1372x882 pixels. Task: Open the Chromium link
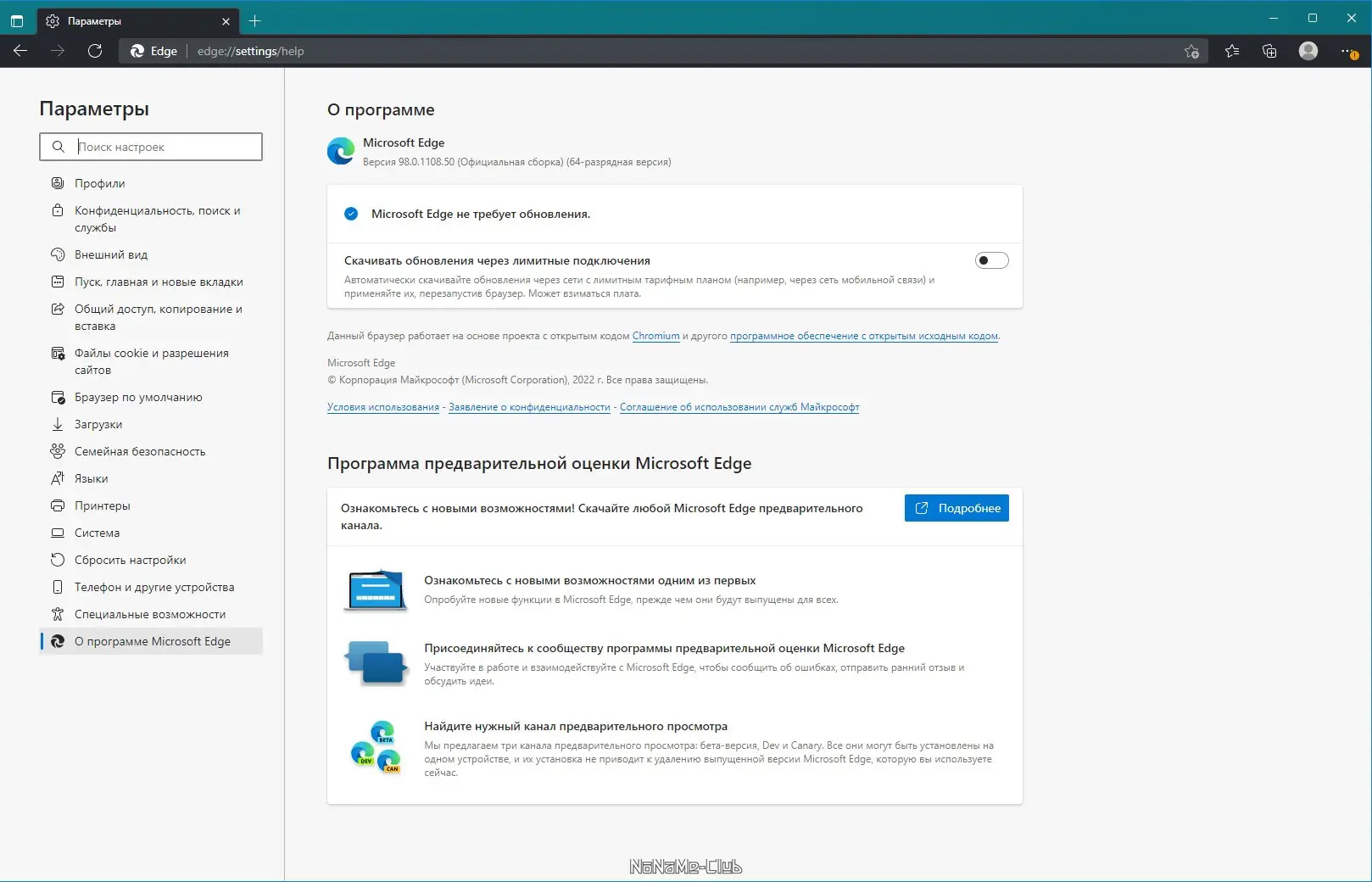[655, 336]
